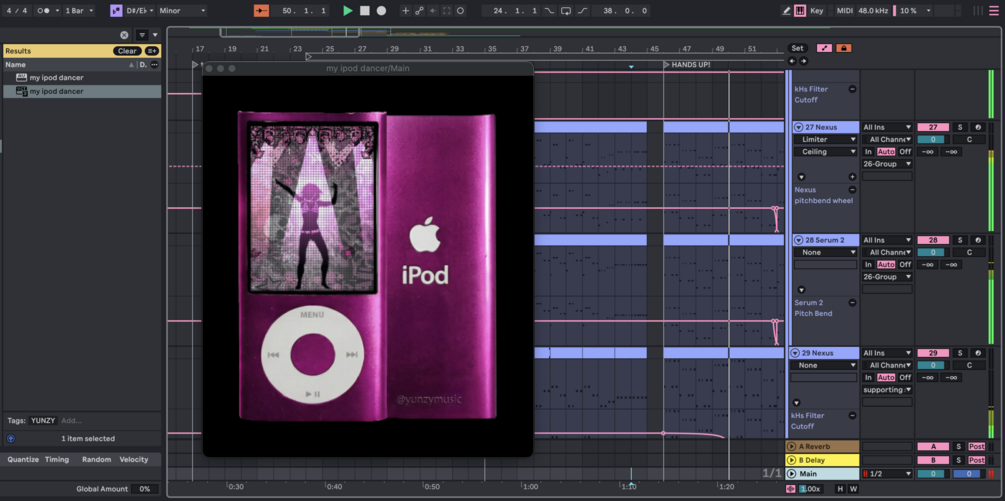This screenshot has height=501, width=1005.
Task: Toggle the Computer MIDI Keyboard icon
Action: pyautogui.click(x=800, y=11)
